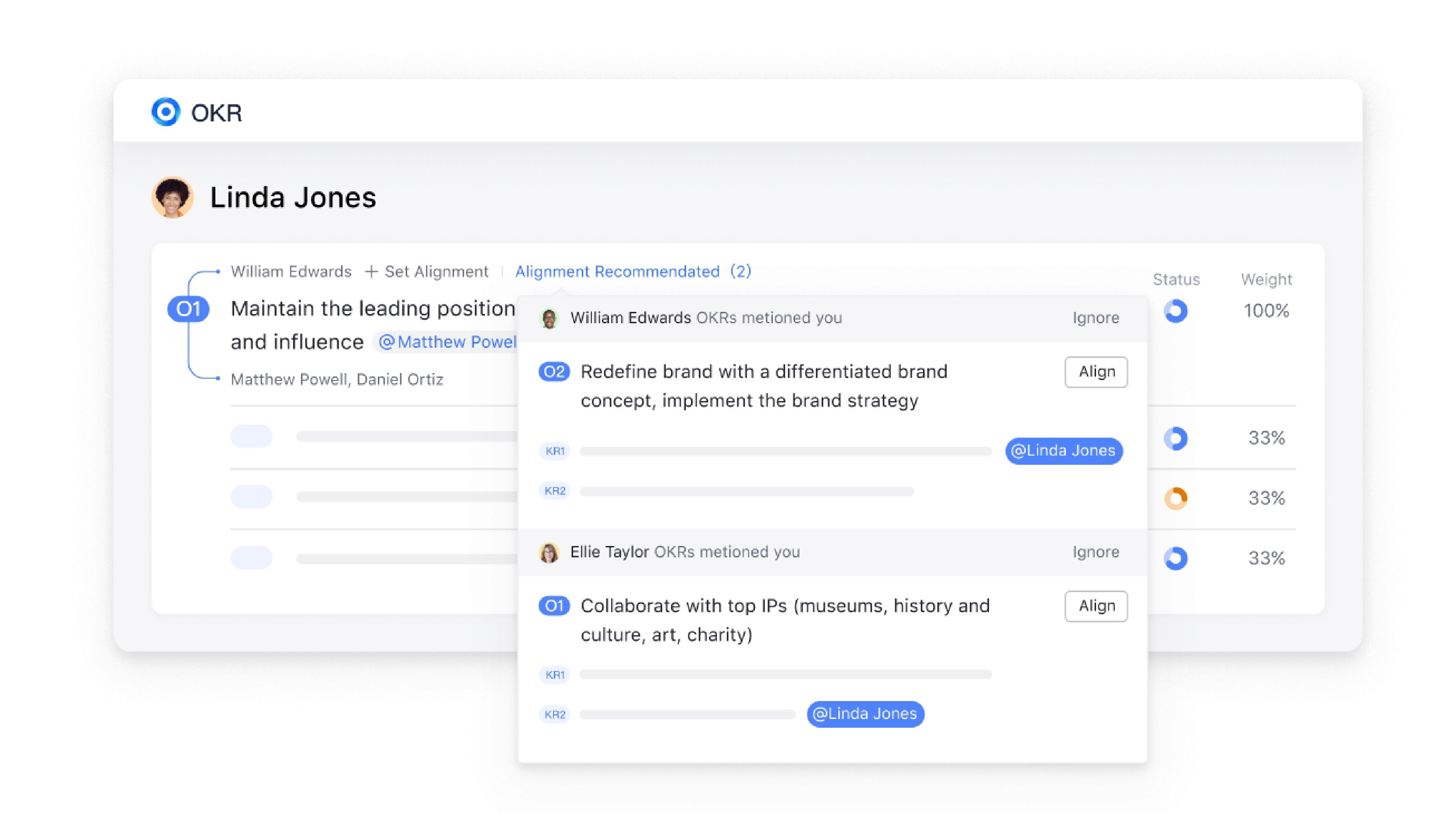1456x819 pixels.
Task: Click @Linda Jones tag on William's KR1
Action: tap(1064, 450)
